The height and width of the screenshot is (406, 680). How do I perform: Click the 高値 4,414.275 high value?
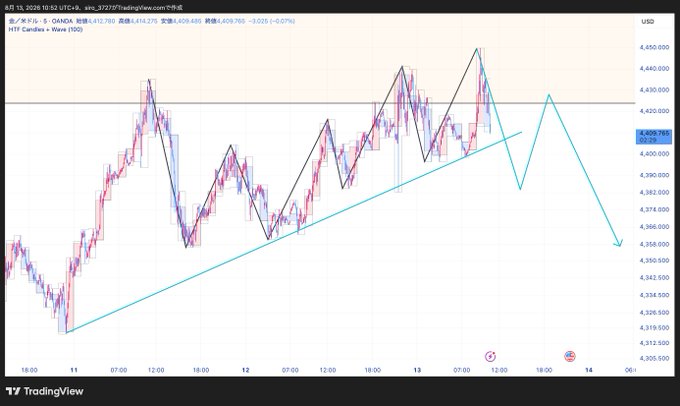138,21
